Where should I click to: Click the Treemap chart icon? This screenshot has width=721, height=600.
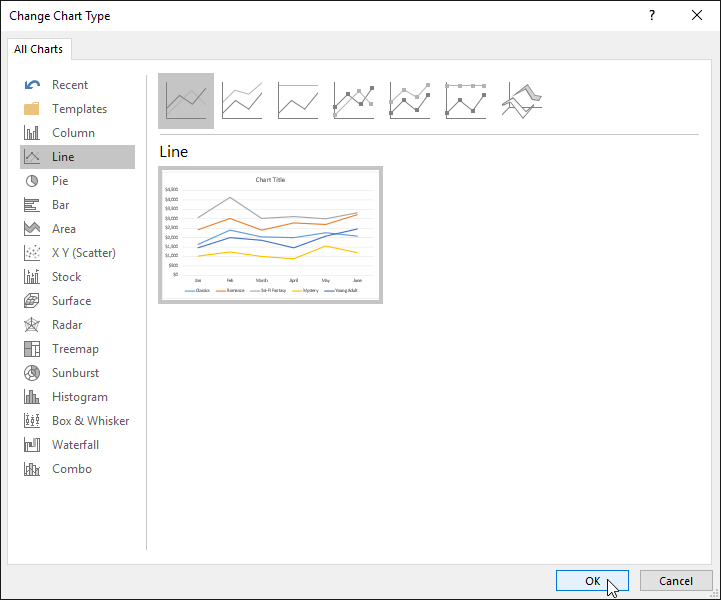[x=32, y=349]
